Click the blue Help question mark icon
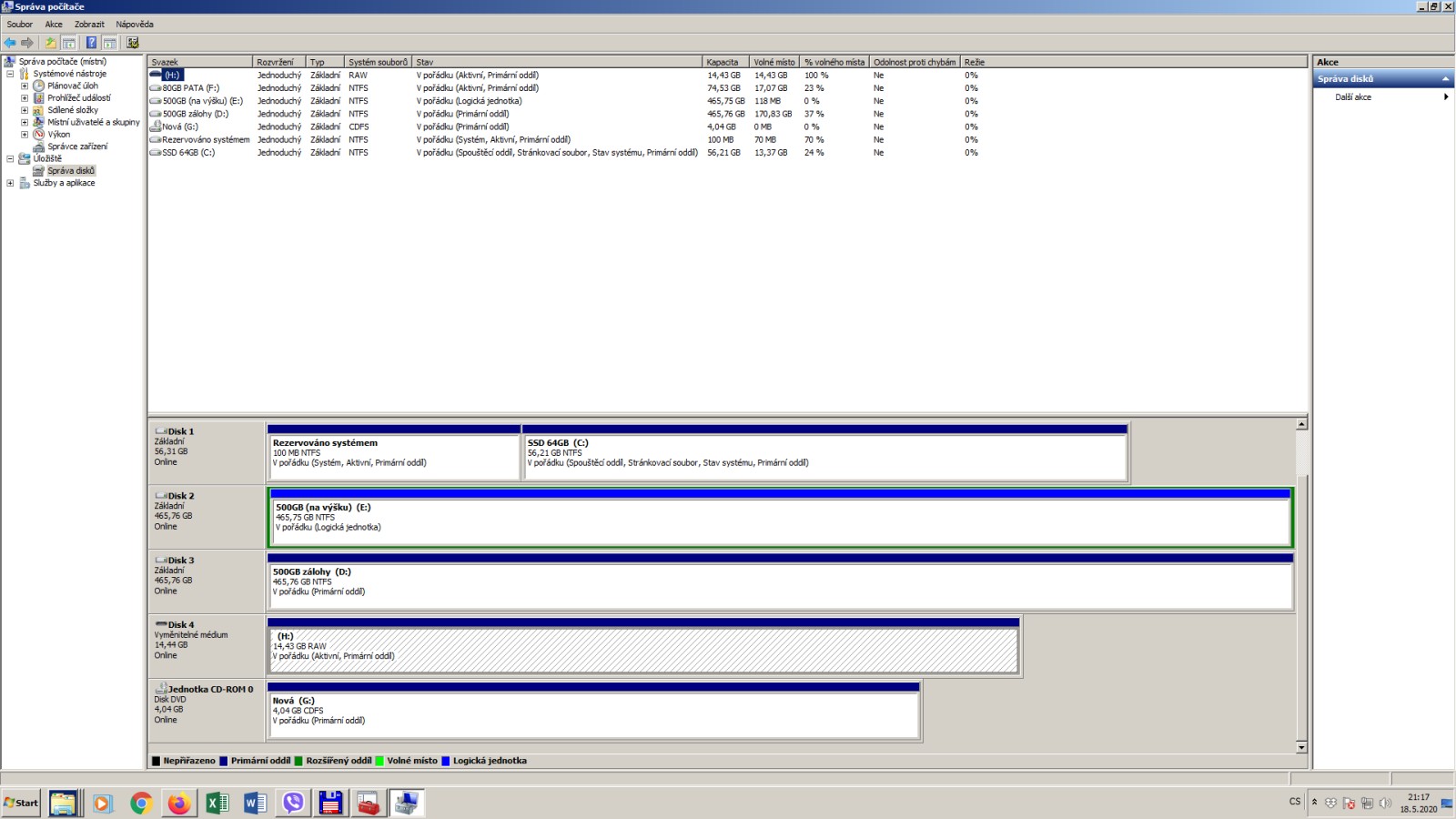 pos(91,43)
